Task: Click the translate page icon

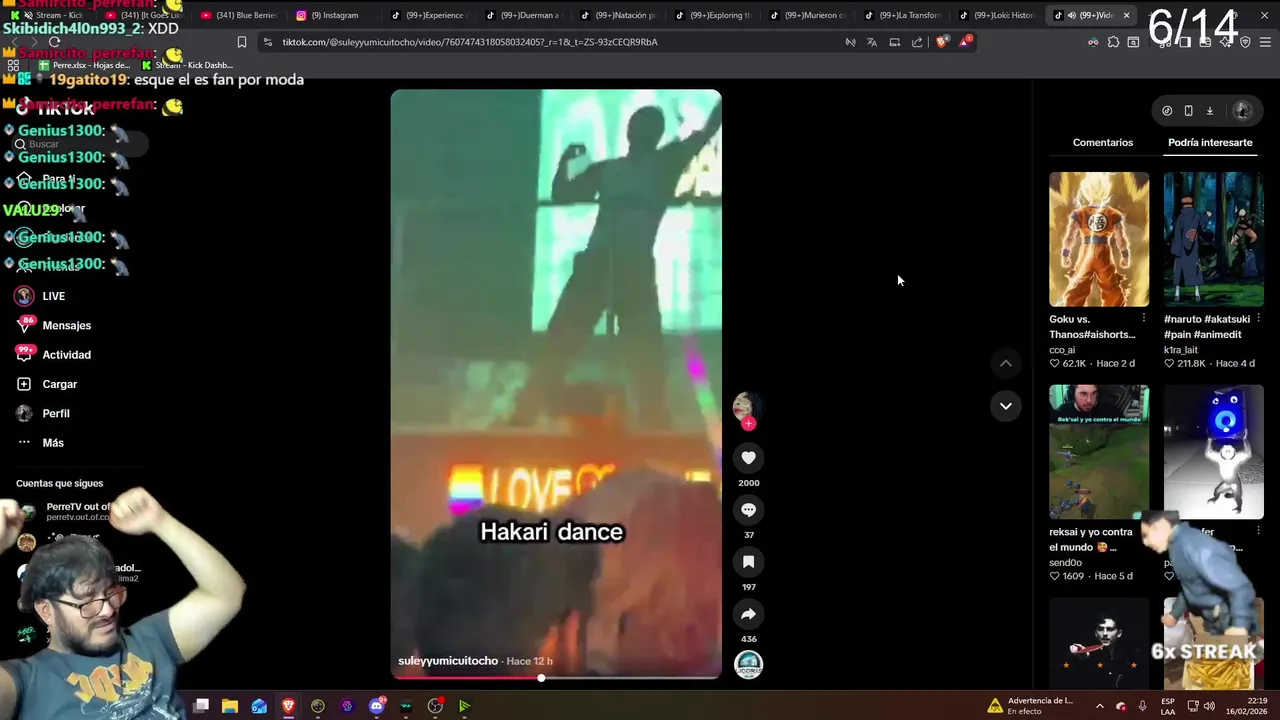Action: click(872, 42)
